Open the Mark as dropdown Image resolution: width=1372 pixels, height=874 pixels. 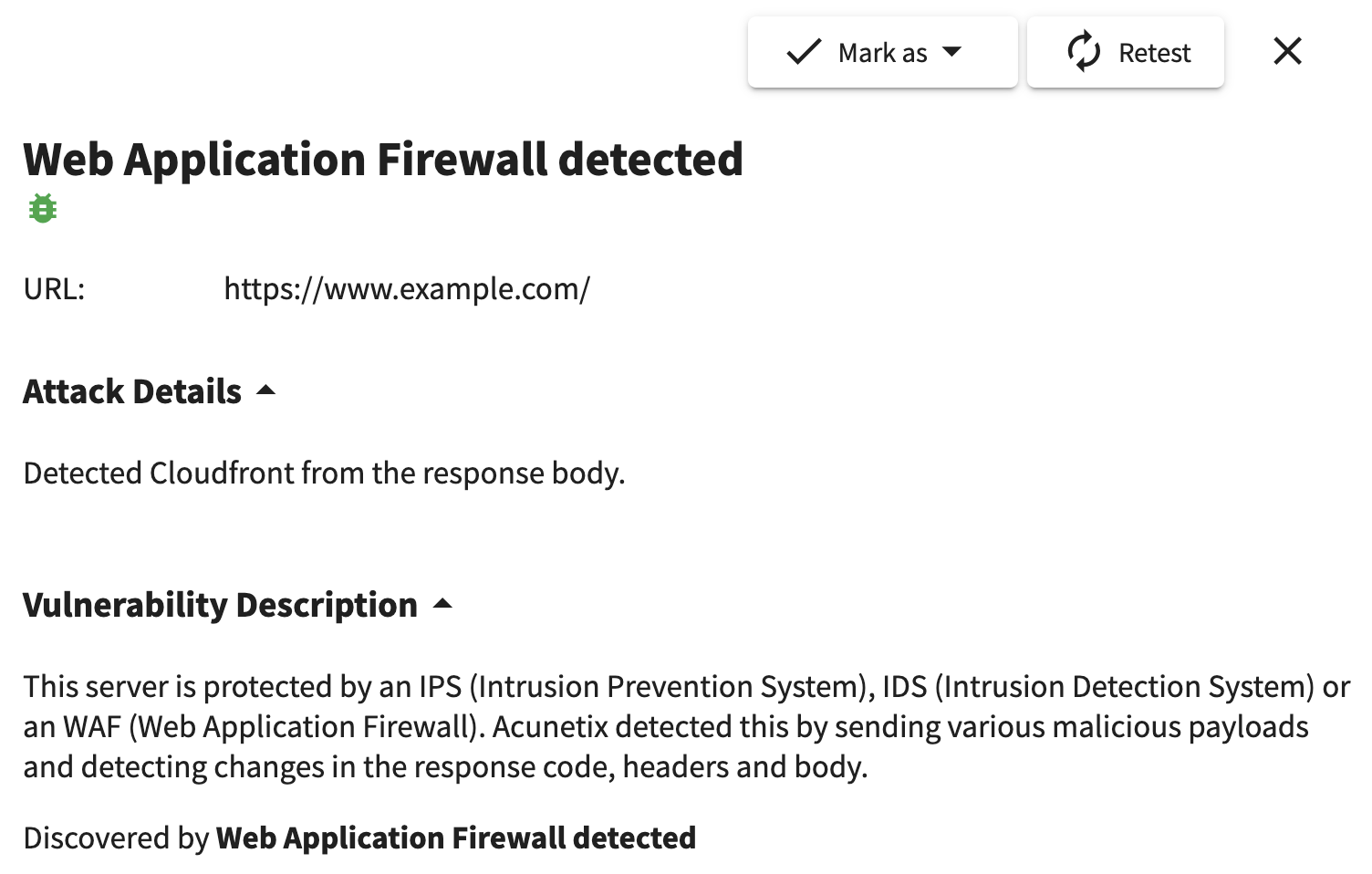coord(882,52)
